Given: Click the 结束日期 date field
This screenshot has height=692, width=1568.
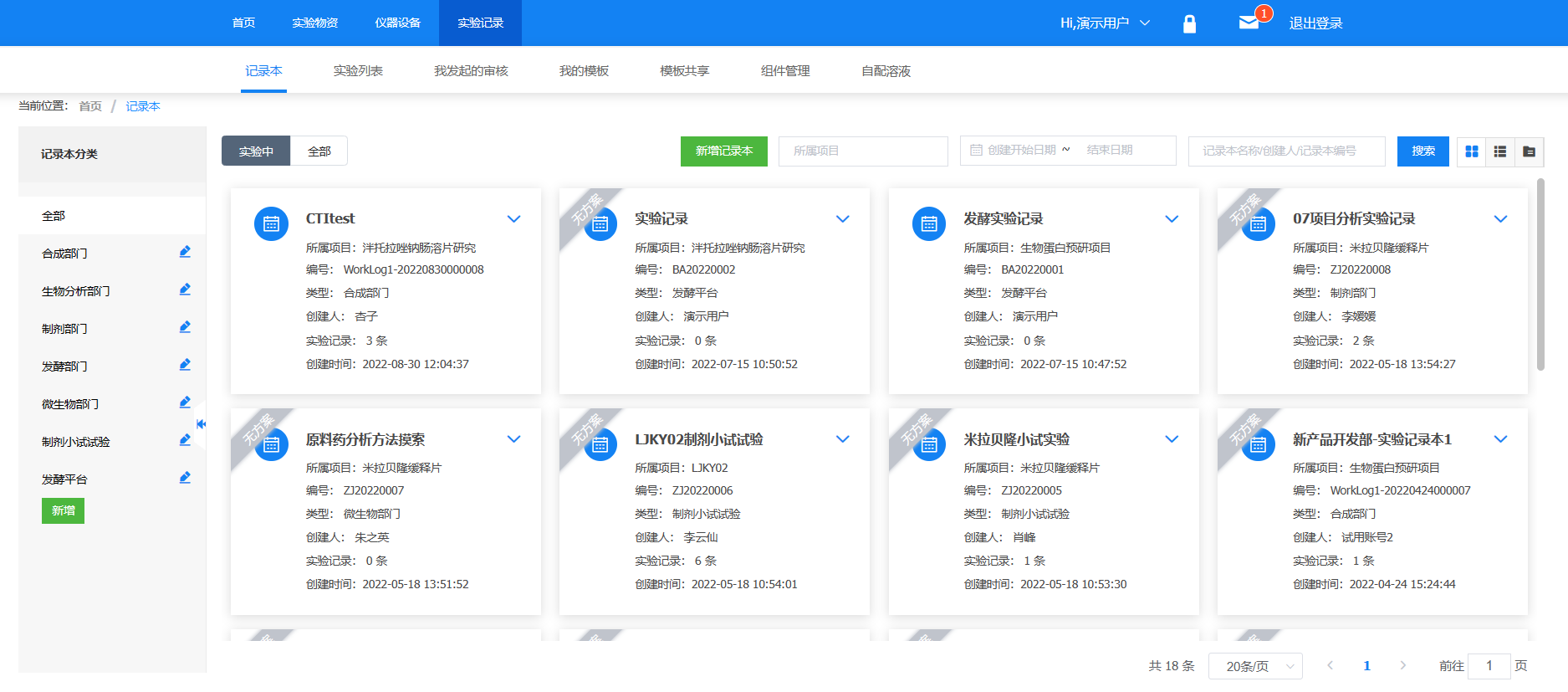Looking at the screenshot, I should coord(1110,151).
